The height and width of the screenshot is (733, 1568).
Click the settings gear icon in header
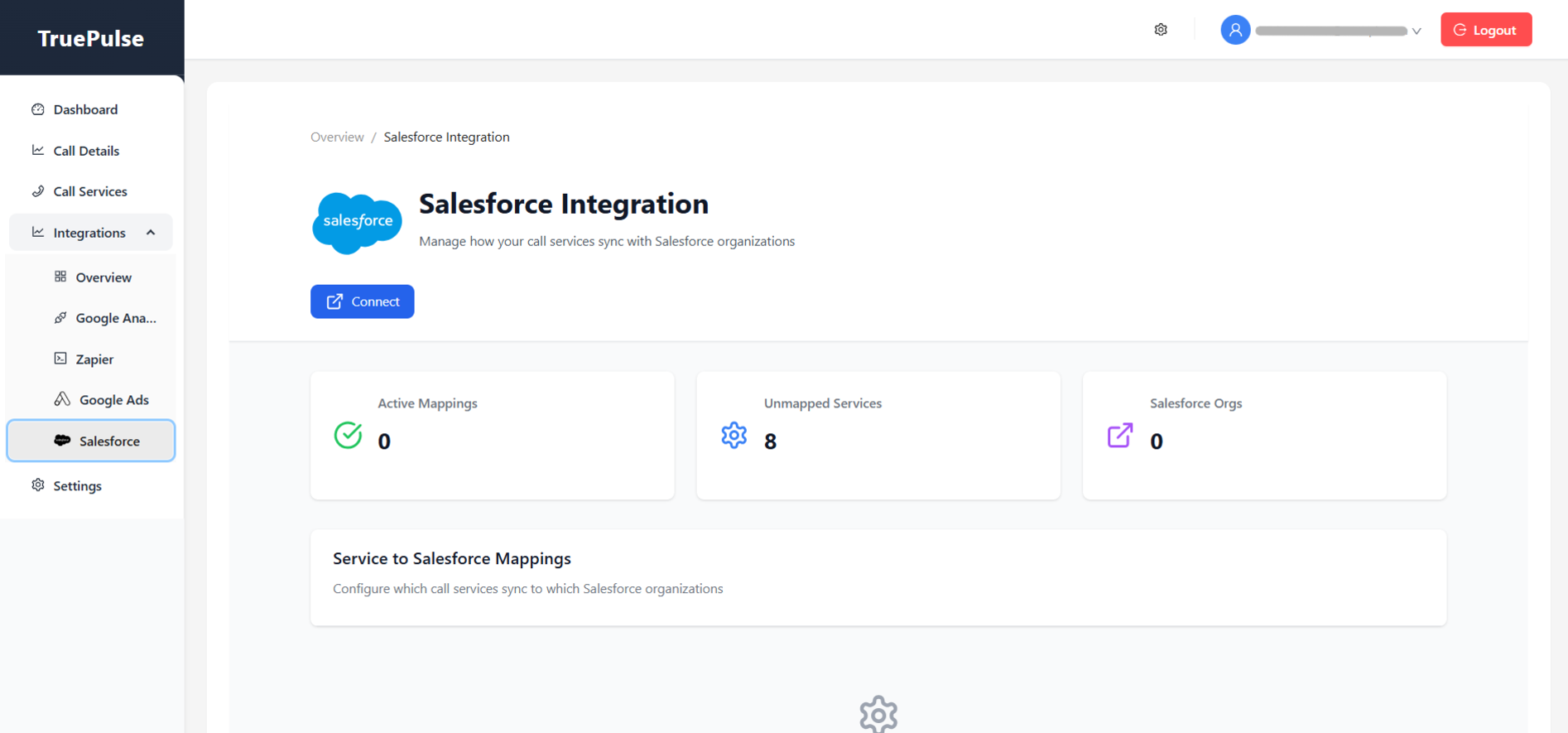click(1161, 30)
